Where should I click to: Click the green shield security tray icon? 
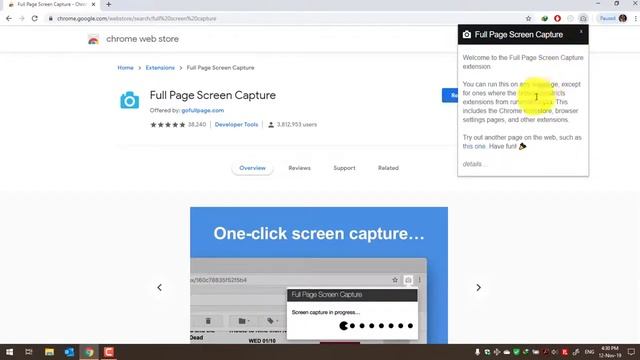tap(516, 352)
